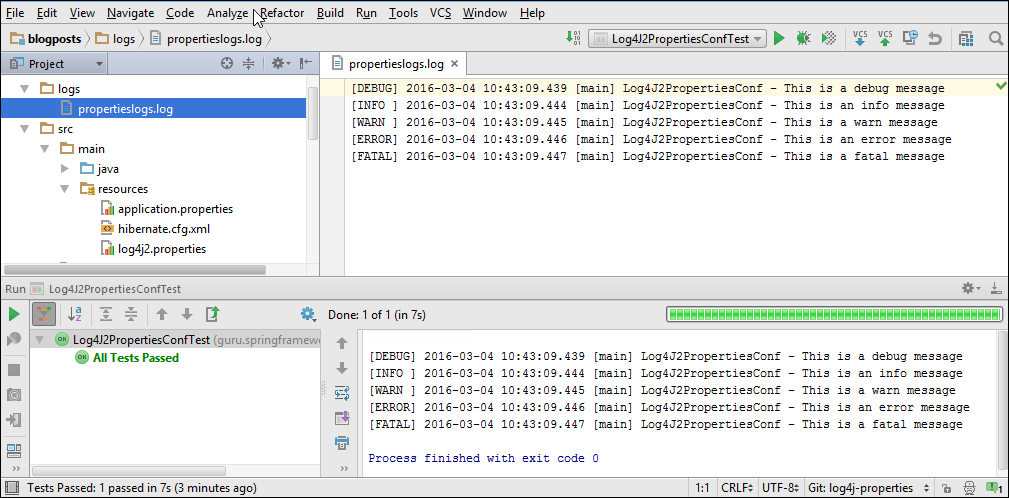The width and height of the screenshot is (1009, 498).
Task: Toggle sort tests alphabetically
Action: tap(75, 314)
